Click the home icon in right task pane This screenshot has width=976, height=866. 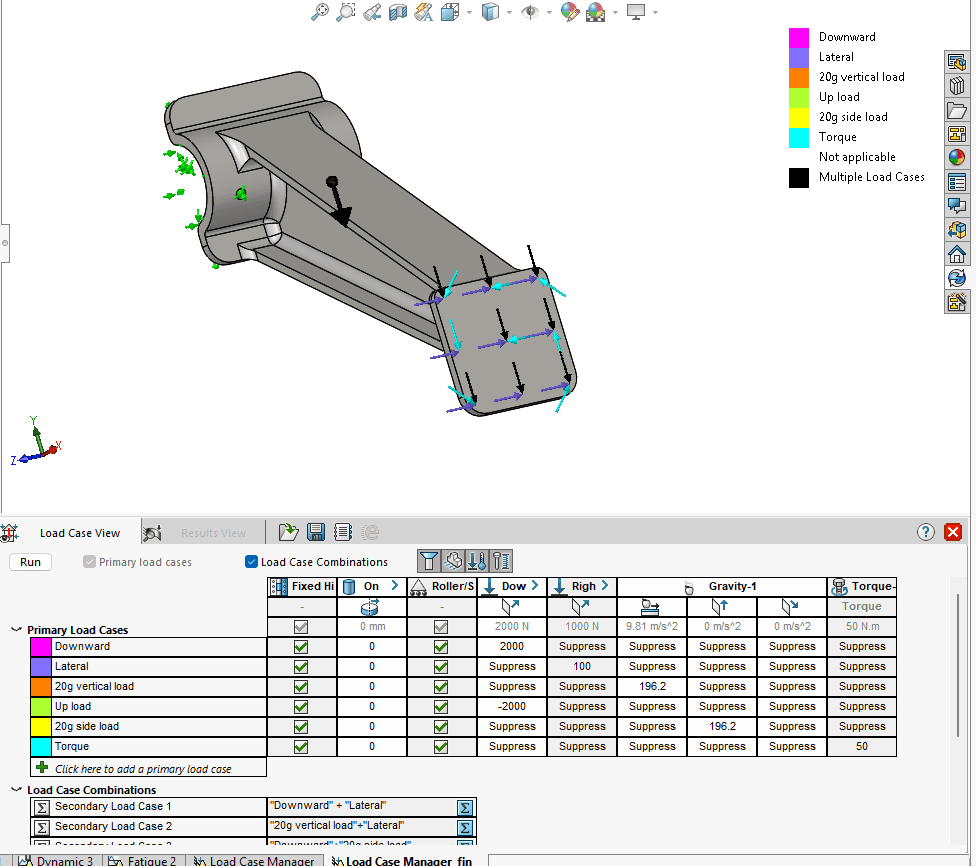pos(957,254)
